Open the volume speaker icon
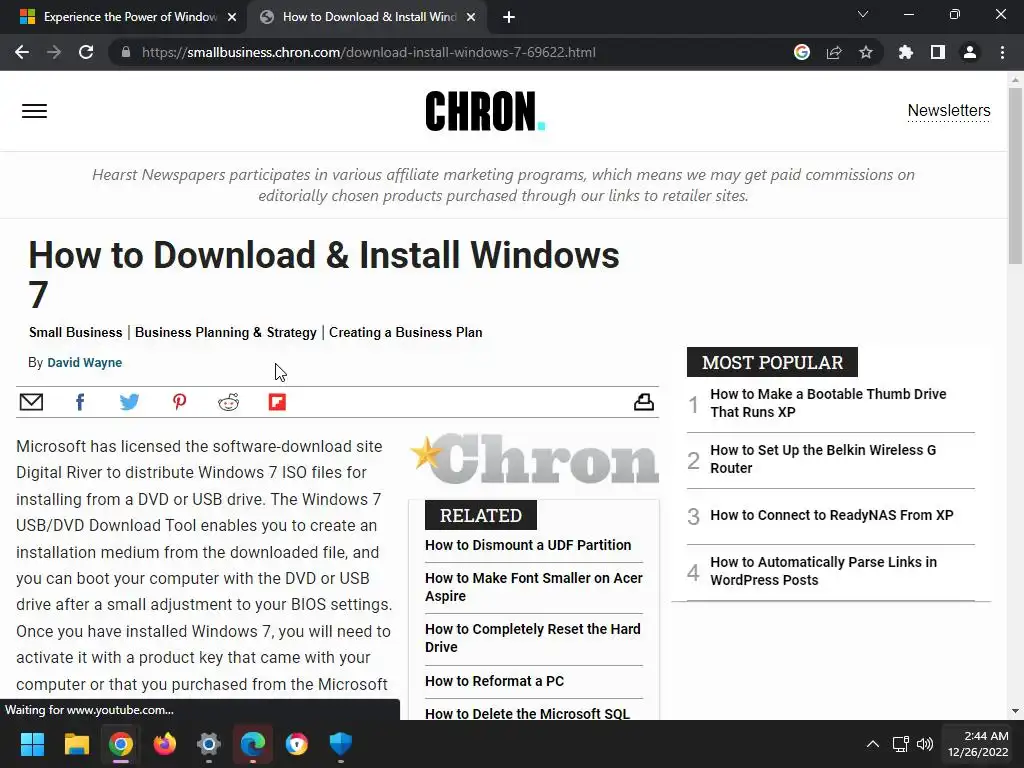 point(925,744)
